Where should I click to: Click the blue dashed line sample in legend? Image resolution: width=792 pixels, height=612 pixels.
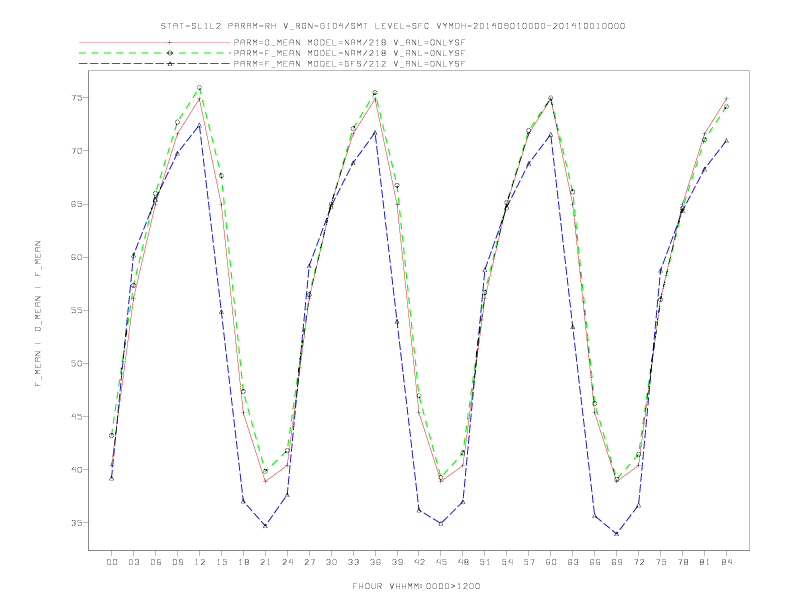[x=155, y=64]
